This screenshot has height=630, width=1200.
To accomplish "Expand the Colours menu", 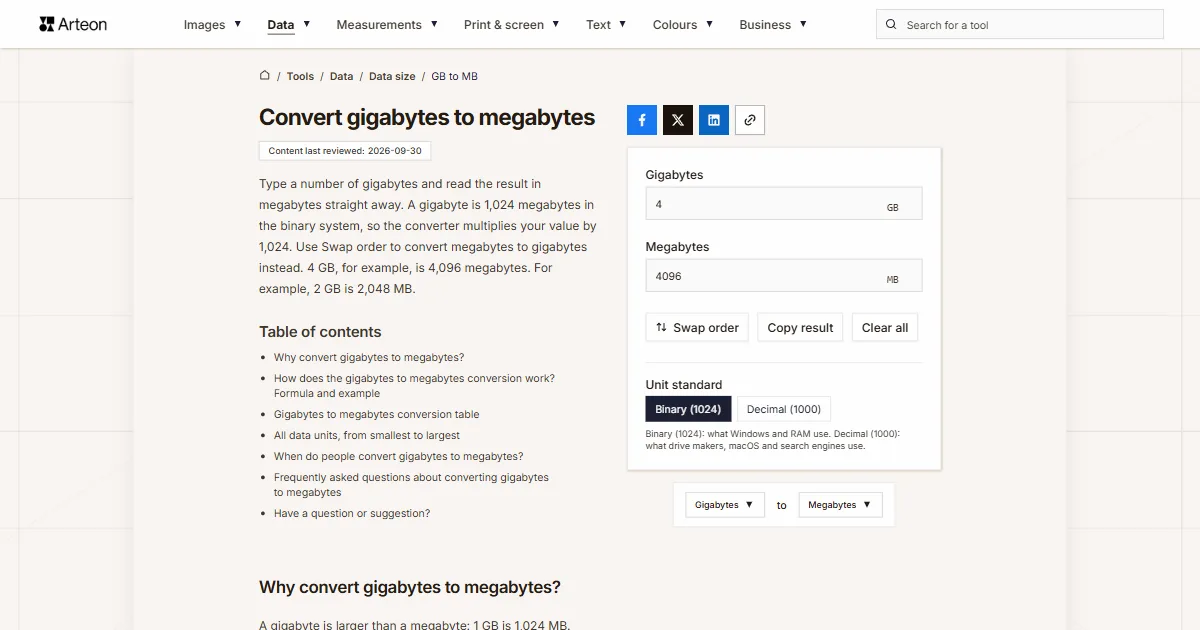I will (x=683, y=25).
